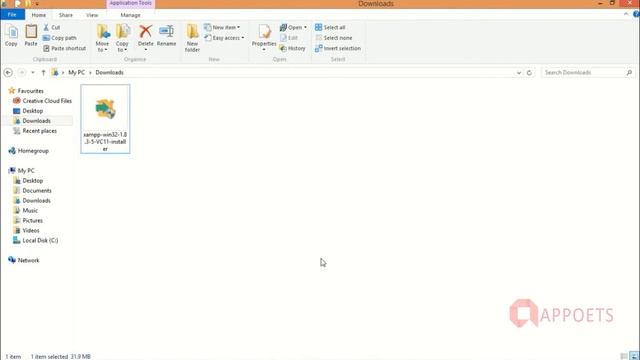This screenshot has width=640, height=360.
Task: Switch to the Manage tab
Action: click(131, 15)
